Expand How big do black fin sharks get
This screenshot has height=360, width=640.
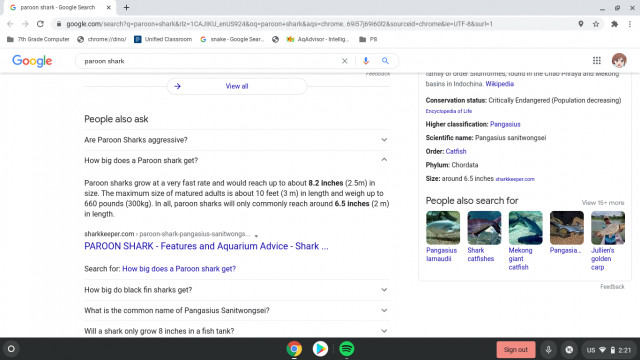point(237,290)
